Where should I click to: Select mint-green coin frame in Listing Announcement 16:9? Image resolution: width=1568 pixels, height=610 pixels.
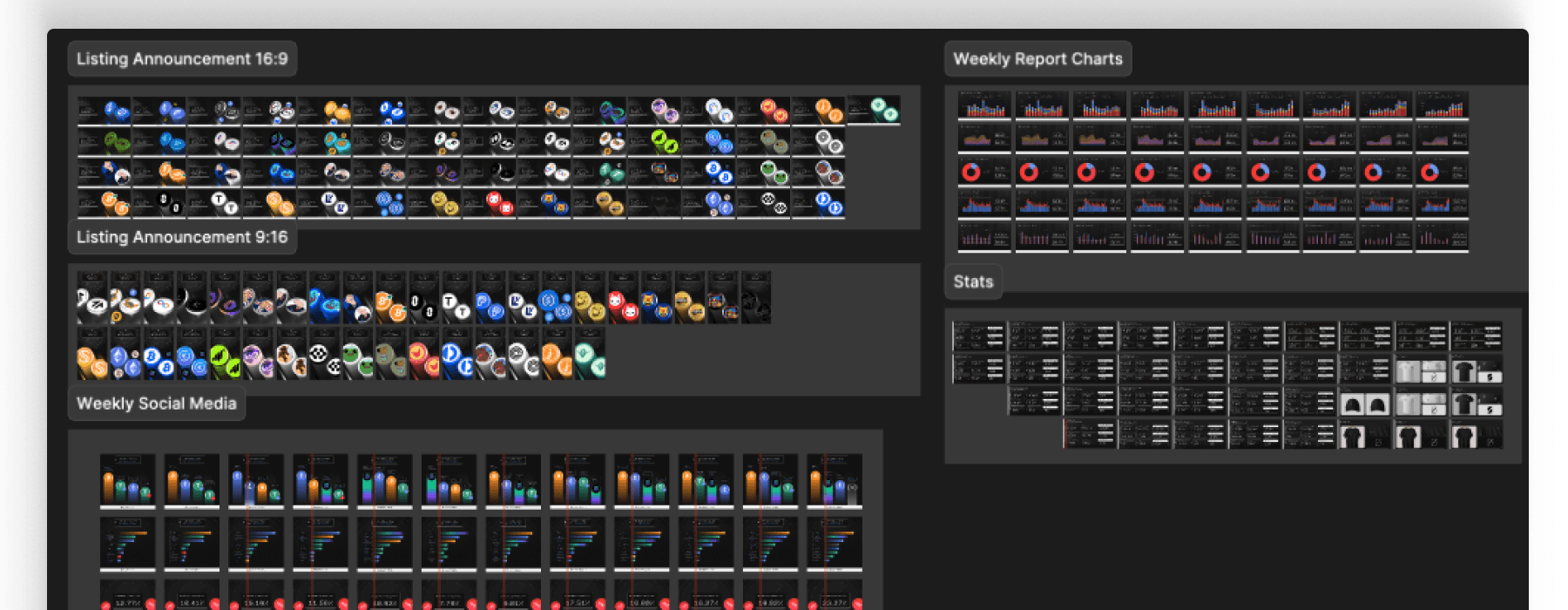pos(874,111)
